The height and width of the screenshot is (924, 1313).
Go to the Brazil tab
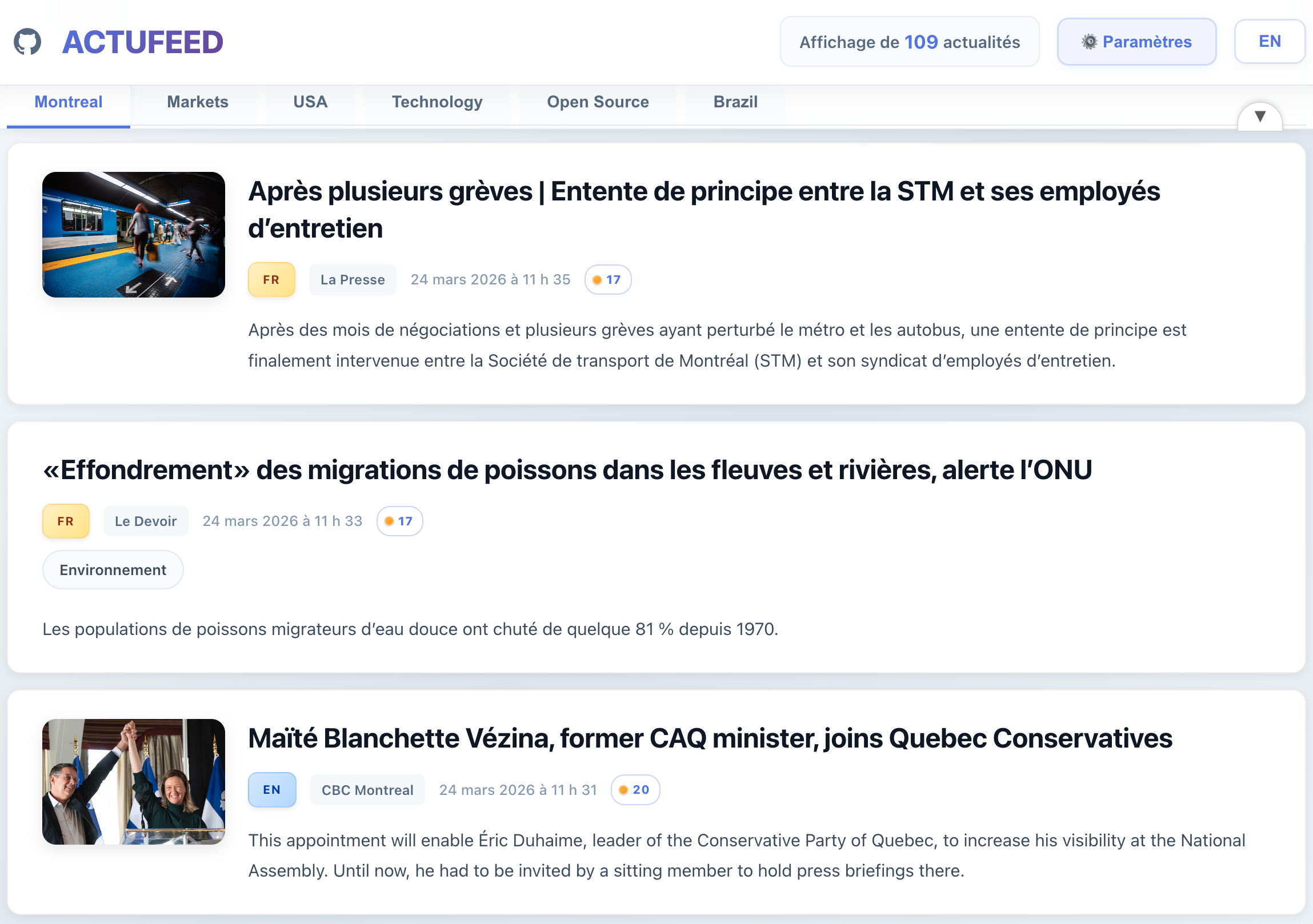[735, 102]
